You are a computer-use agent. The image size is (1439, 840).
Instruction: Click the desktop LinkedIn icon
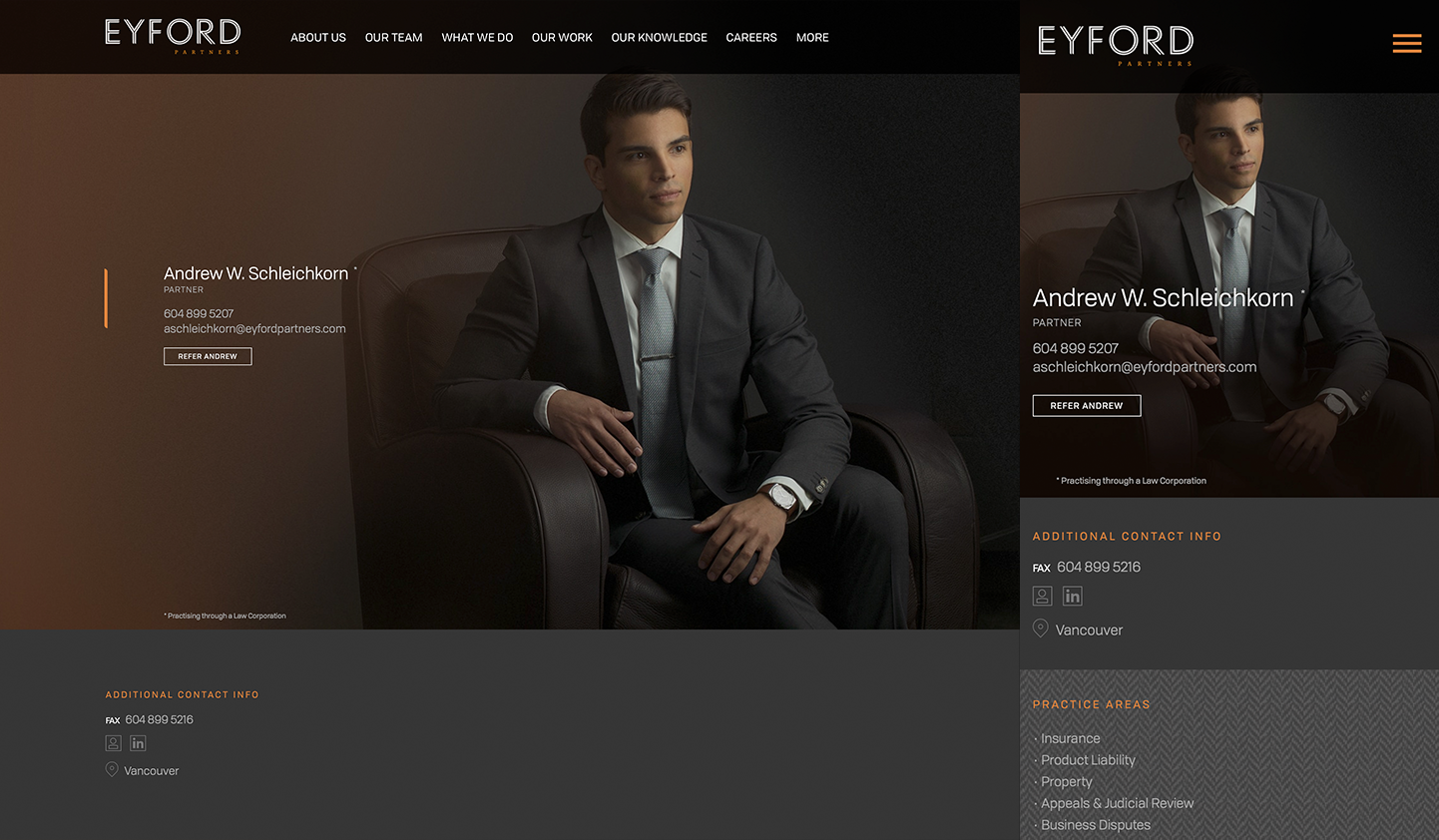(138, 743)
